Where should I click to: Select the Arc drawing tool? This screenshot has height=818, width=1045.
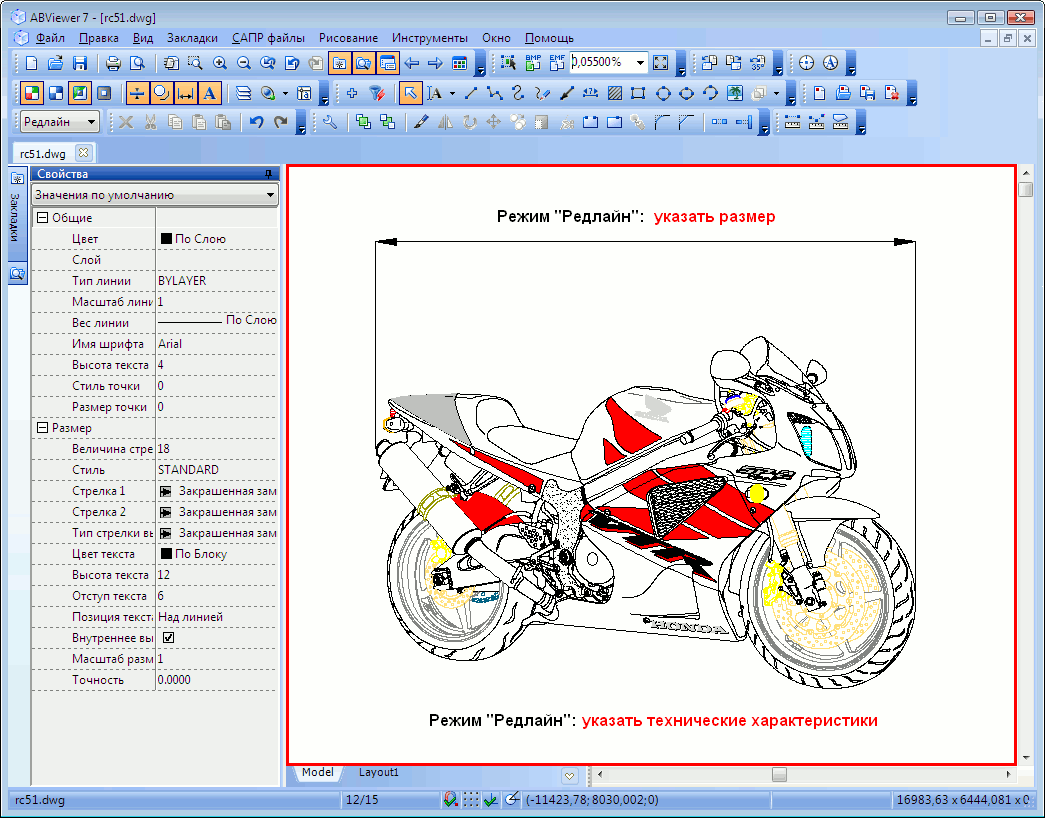[x=710, y=93]
